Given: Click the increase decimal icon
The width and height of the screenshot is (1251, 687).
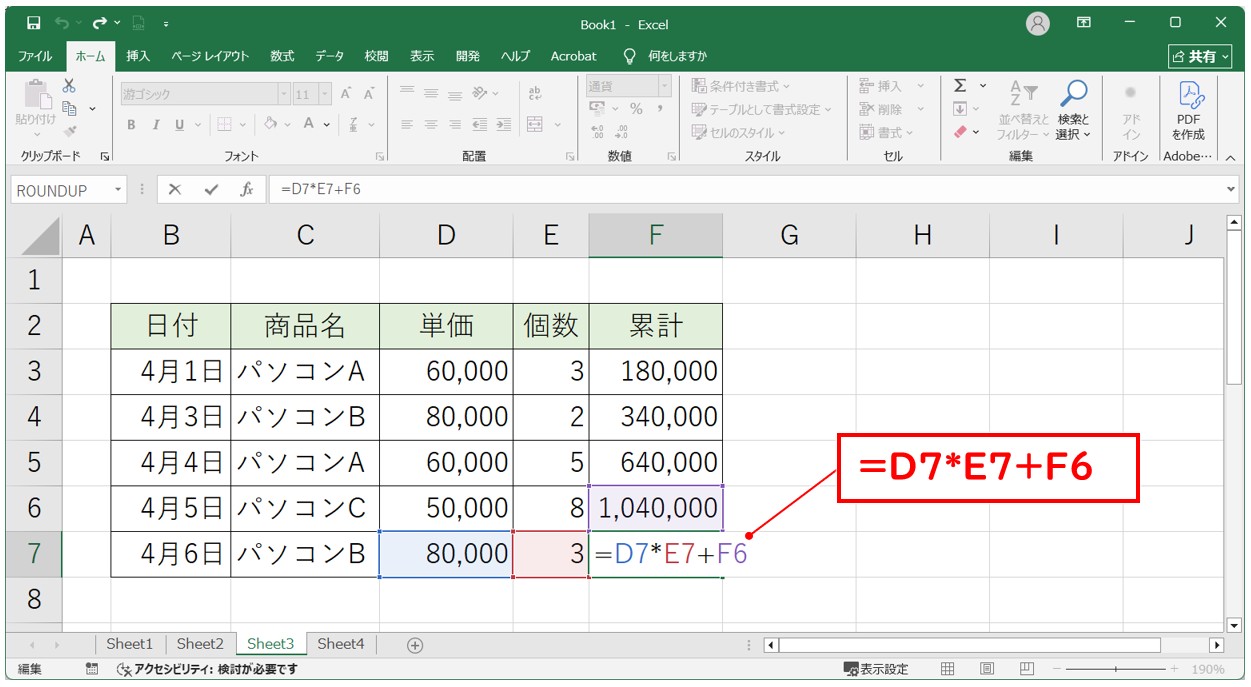Looking at the screenshot, I should (598, 131).
